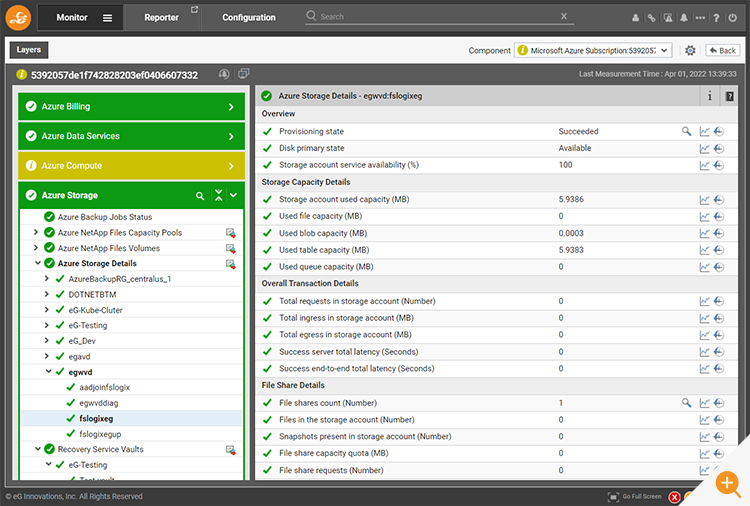Screen dimensions: 750x506
Task: Open the Reporter pop-out window icon
Action: pos(194,10)
